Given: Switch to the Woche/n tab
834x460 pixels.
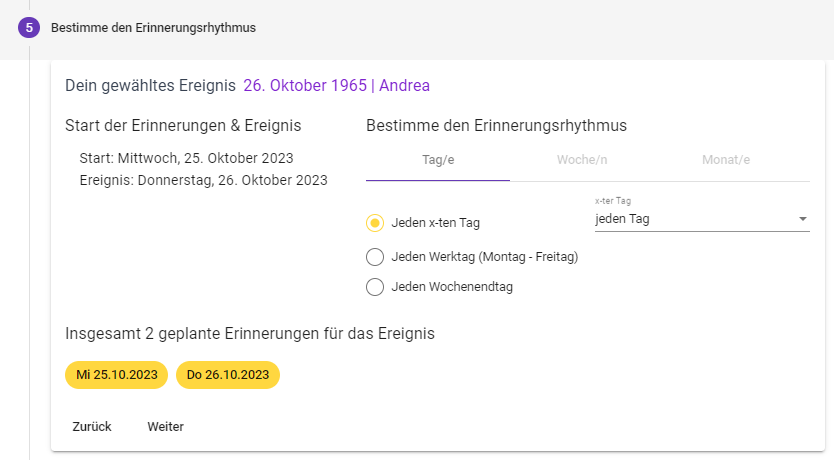Looking at the screenshot, I should (x=582, y=160).
